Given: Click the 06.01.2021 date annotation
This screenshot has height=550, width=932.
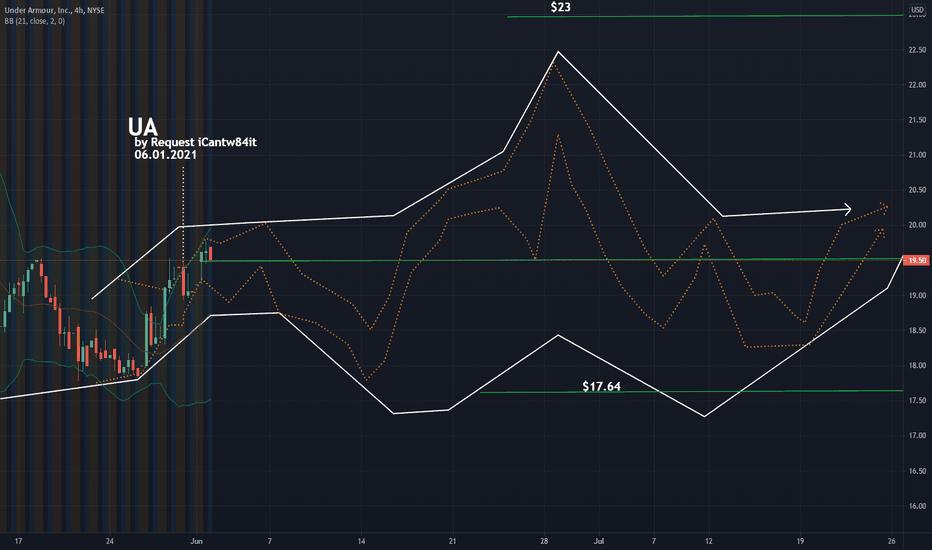Looking at the screenshot, I should point(165,155).
